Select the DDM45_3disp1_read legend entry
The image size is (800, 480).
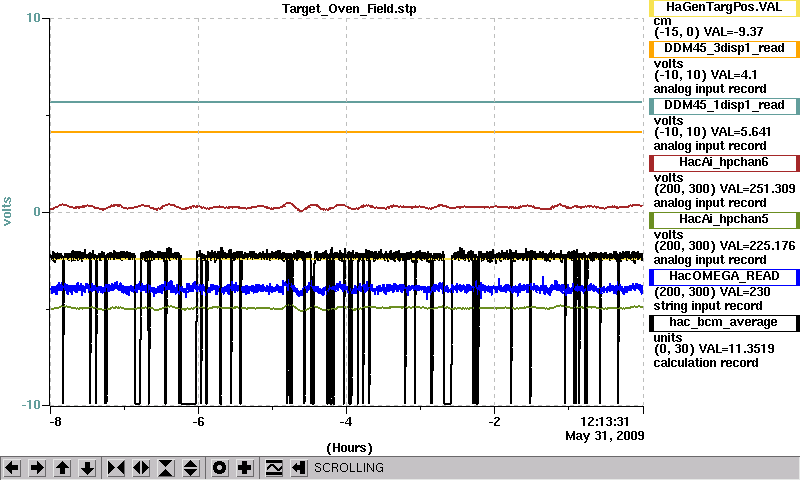pyautogui.click(x=724, y=49)
